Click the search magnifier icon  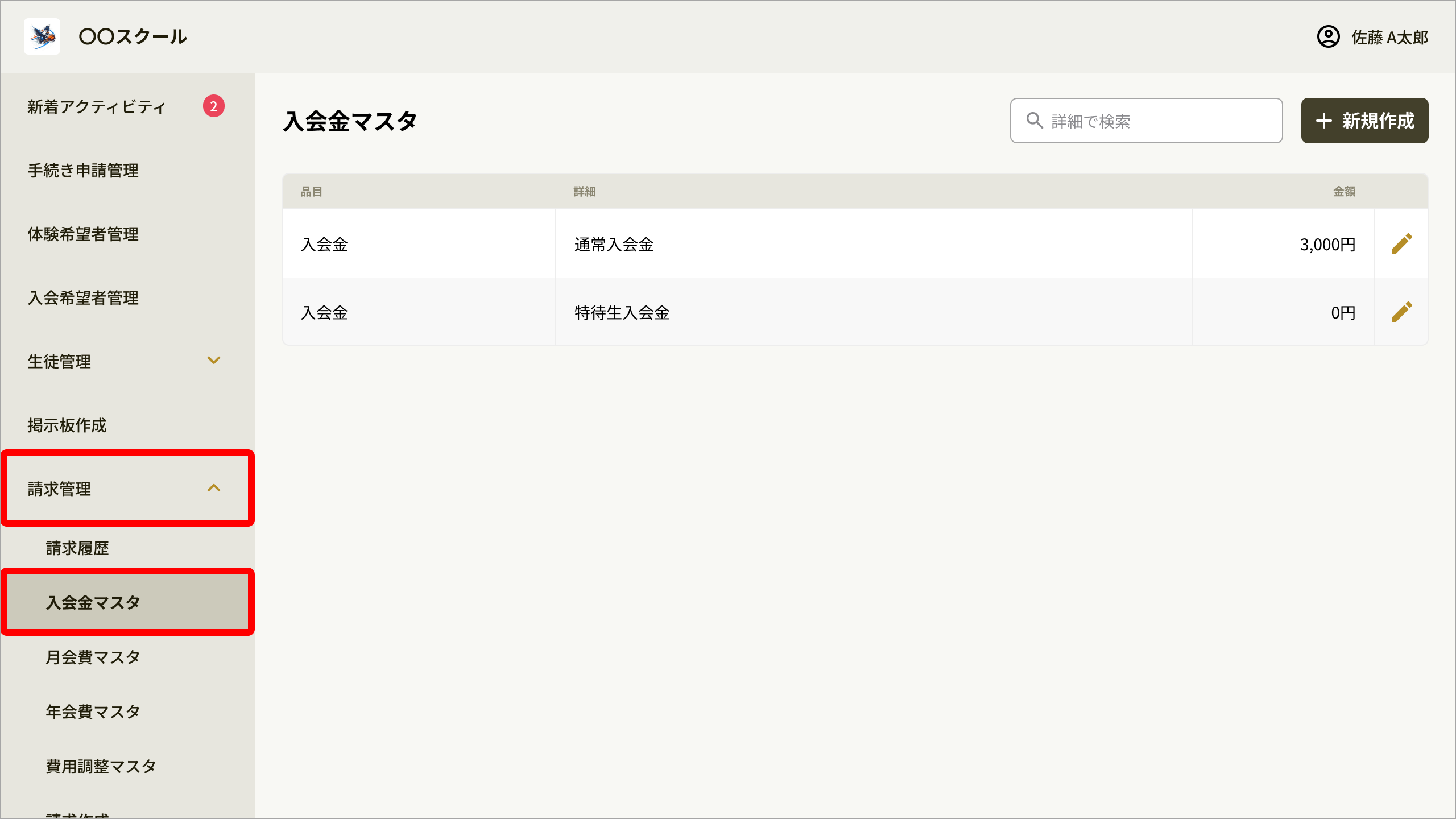[1035, 121]
